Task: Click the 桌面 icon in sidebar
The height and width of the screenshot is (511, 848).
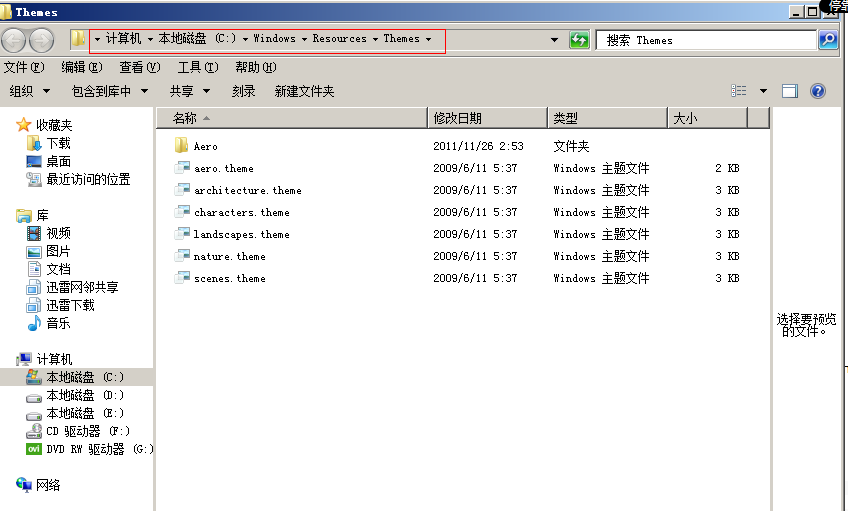Action: pyautogui.click(x=34, y=161)
